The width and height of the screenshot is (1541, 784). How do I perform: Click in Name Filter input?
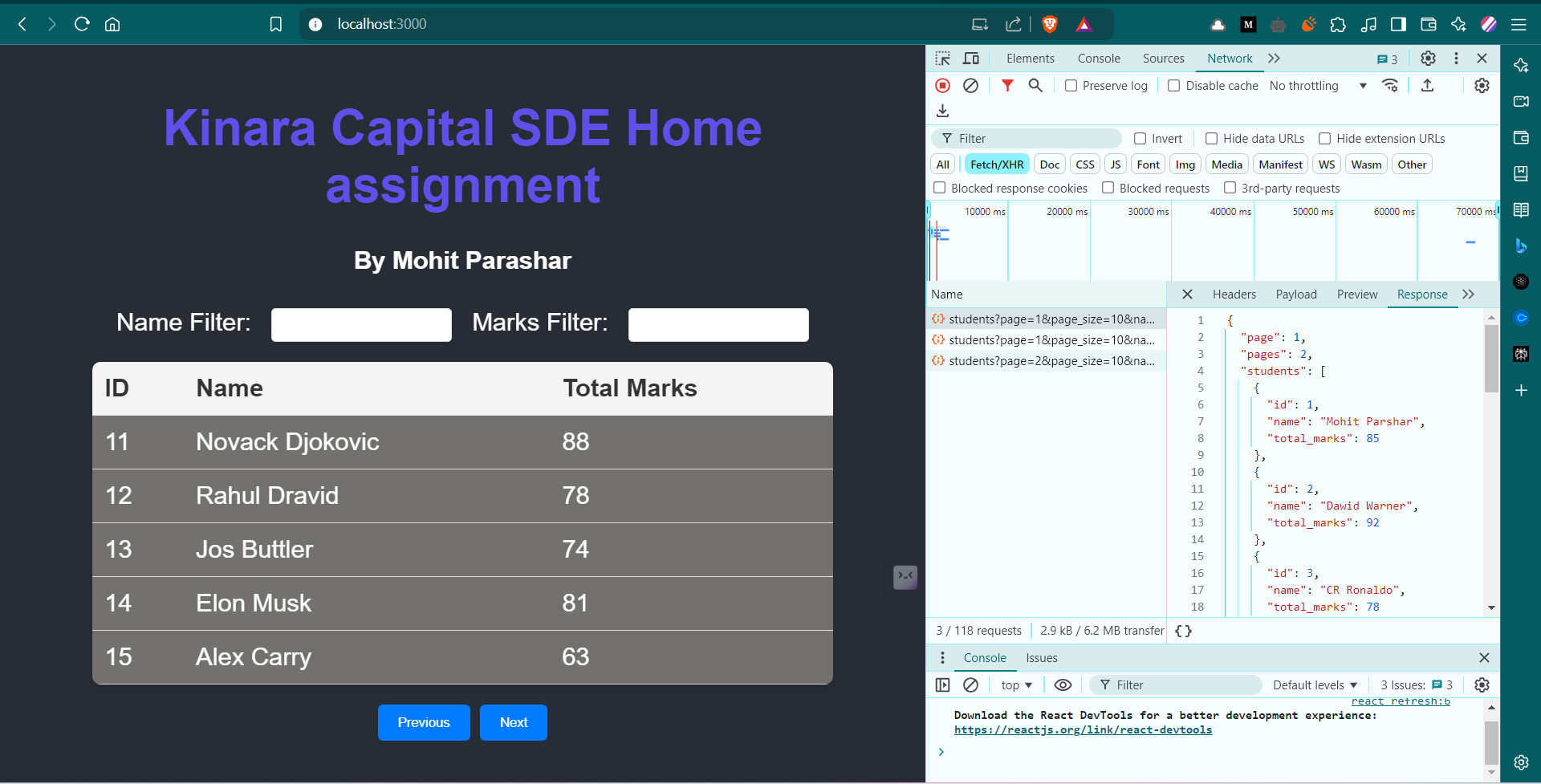(x=361, y=325)
